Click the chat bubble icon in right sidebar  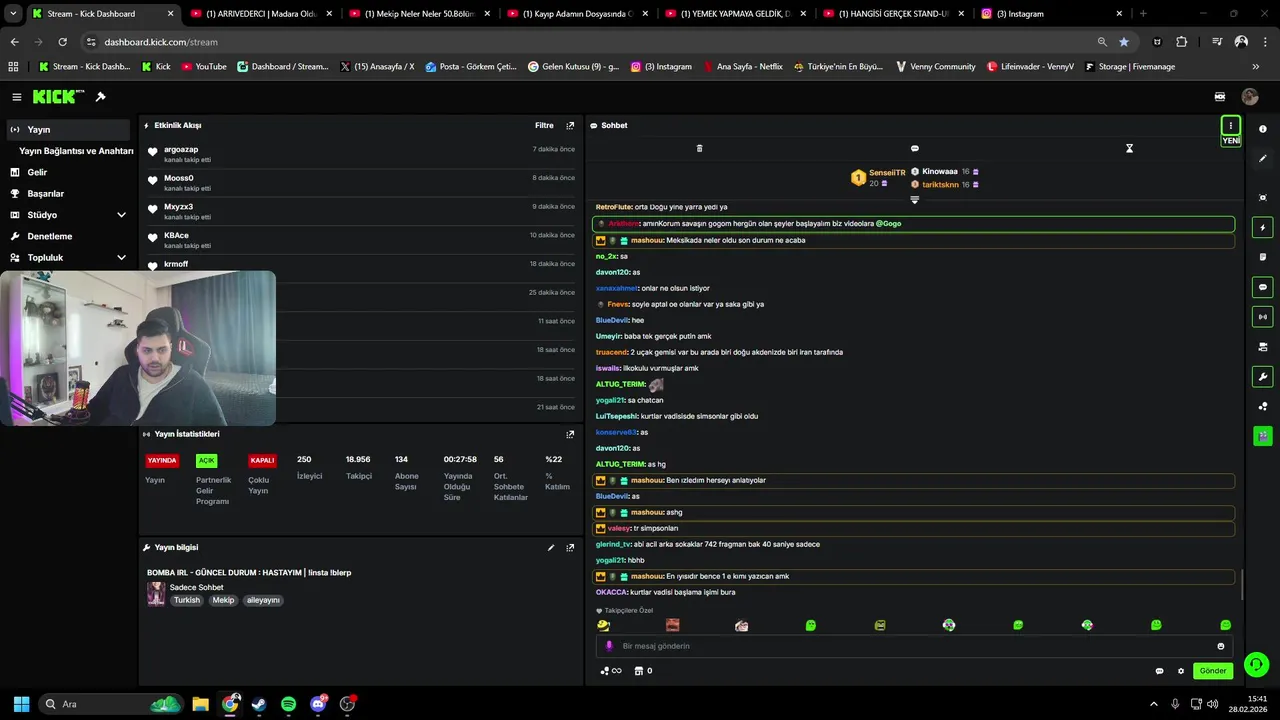click(x=1263, y=287)
